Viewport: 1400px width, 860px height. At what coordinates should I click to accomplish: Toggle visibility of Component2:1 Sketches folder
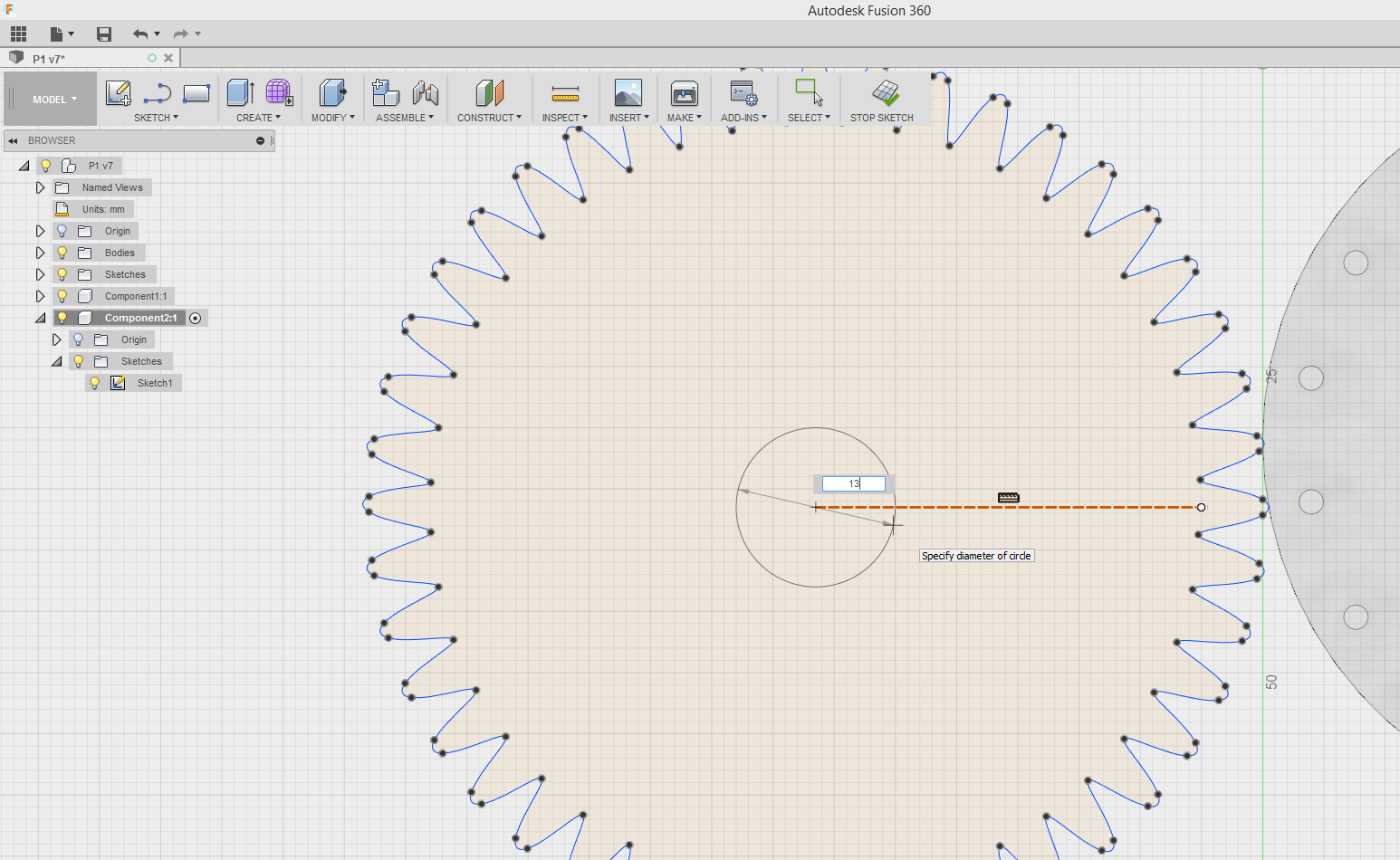78,361
